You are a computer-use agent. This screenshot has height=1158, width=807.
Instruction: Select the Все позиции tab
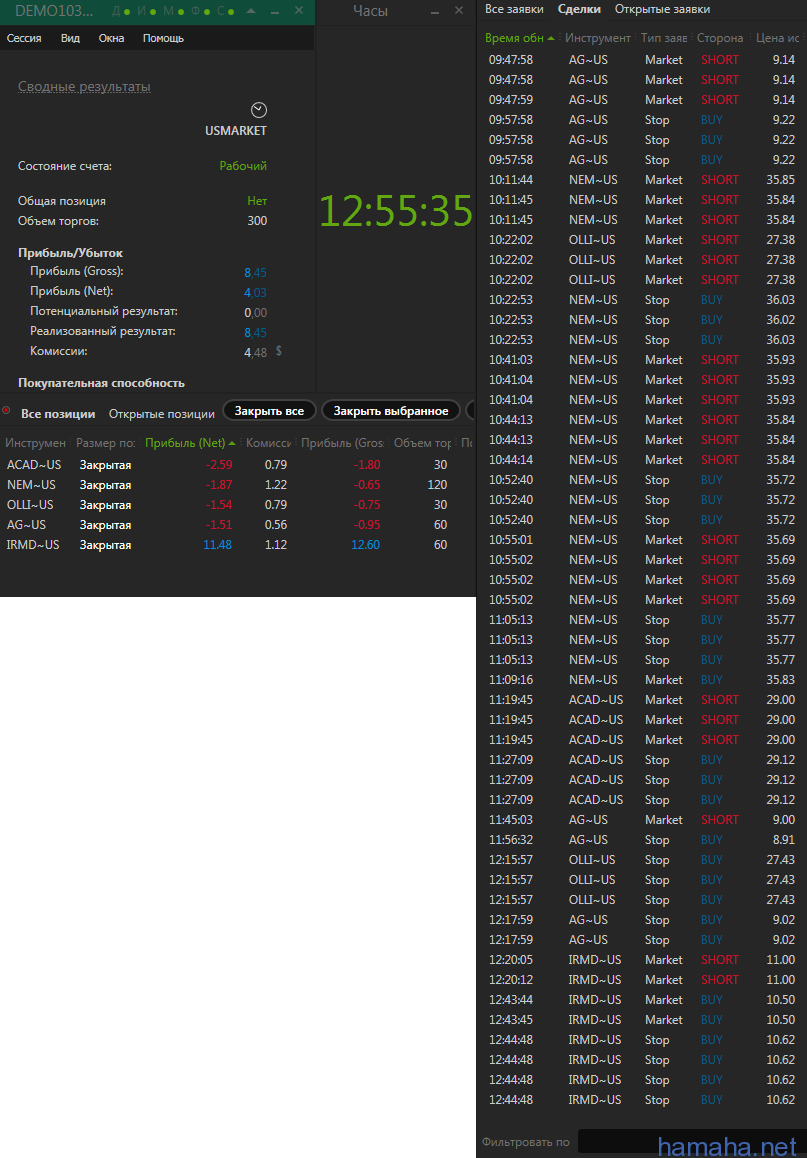point(58,414)
